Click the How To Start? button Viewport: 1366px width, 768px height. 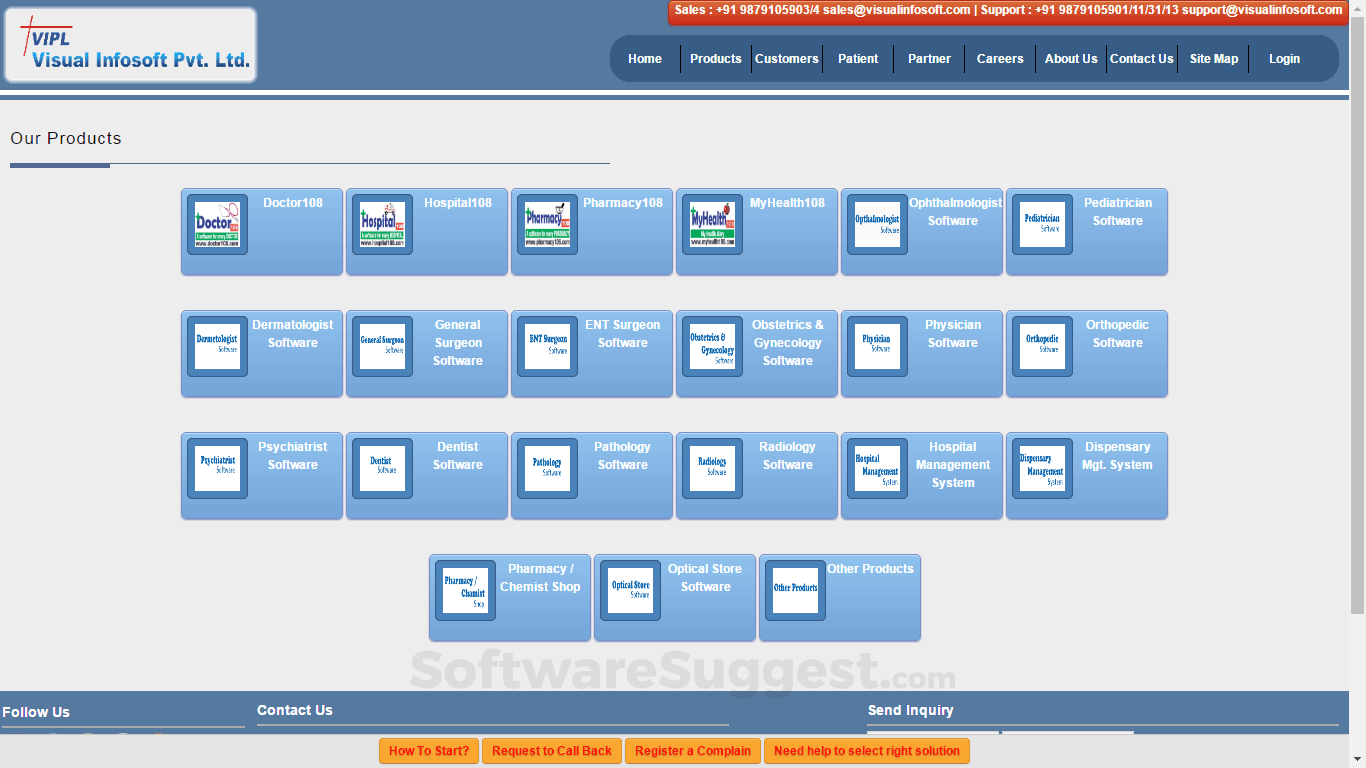[x=428, y=751]
